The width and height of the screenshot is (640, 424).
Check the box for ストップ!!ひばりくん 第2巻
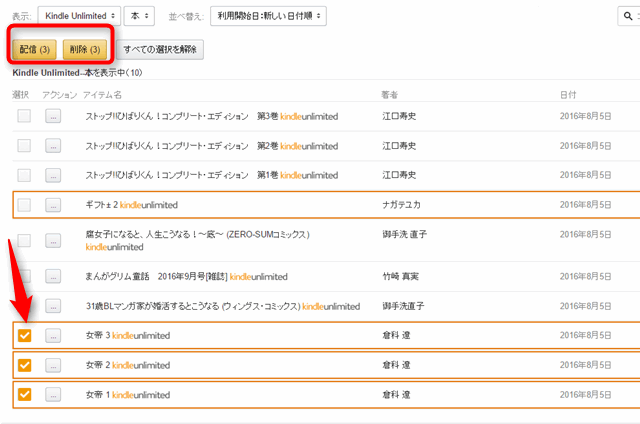click(x=24, y=146)
